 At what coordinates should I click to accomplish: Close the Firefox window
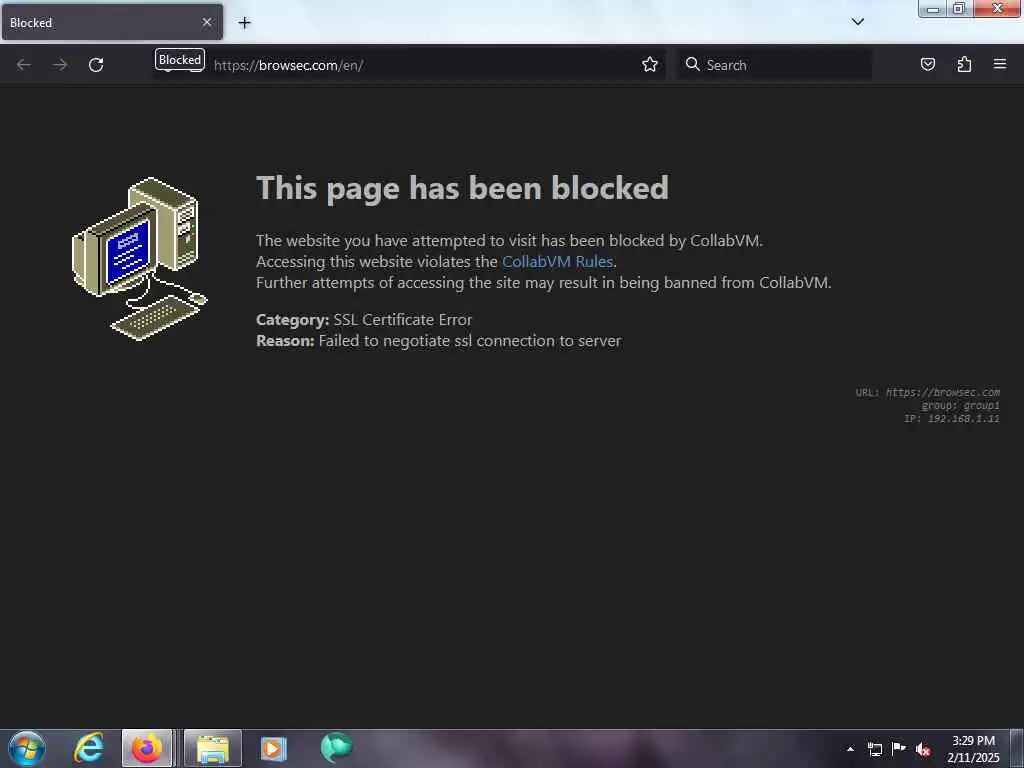[997, 8]
